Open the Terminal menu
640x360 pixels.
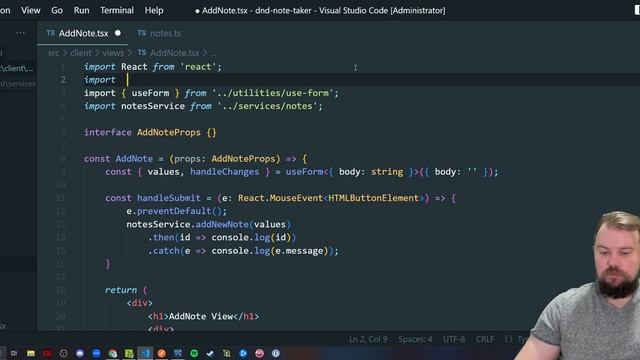coord(117,10)
